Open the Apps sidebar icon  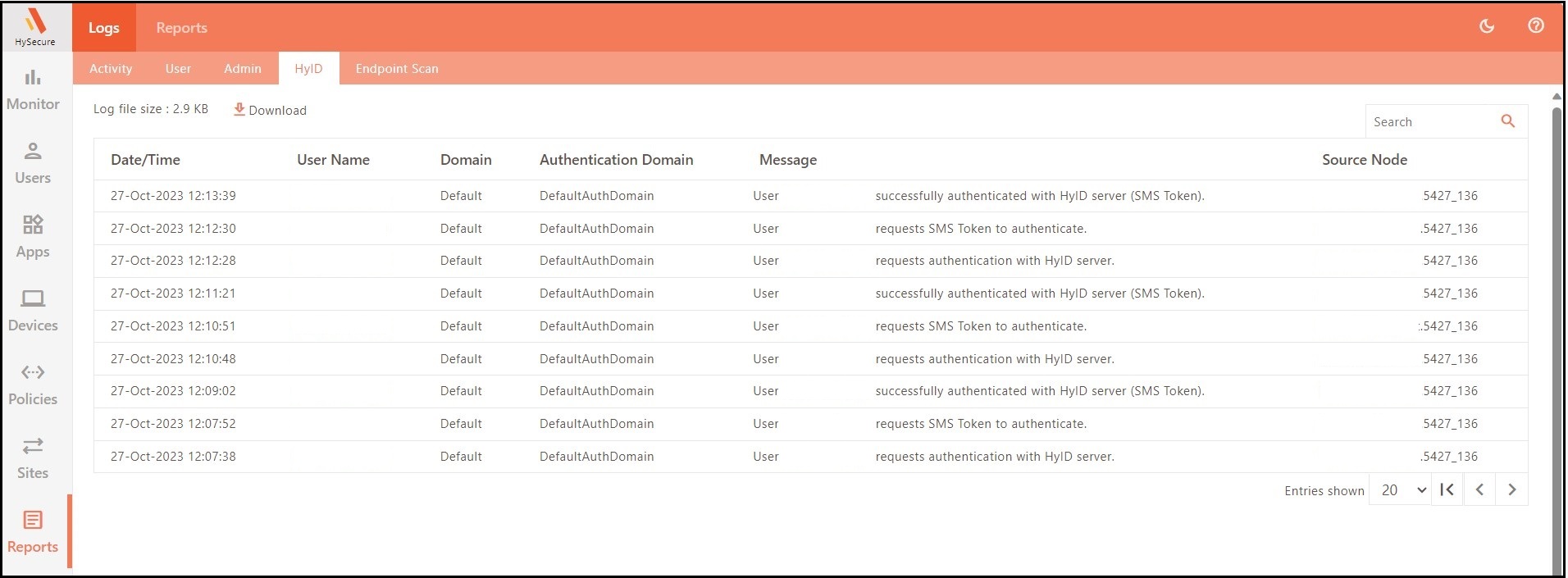click(x=33, y=236)
